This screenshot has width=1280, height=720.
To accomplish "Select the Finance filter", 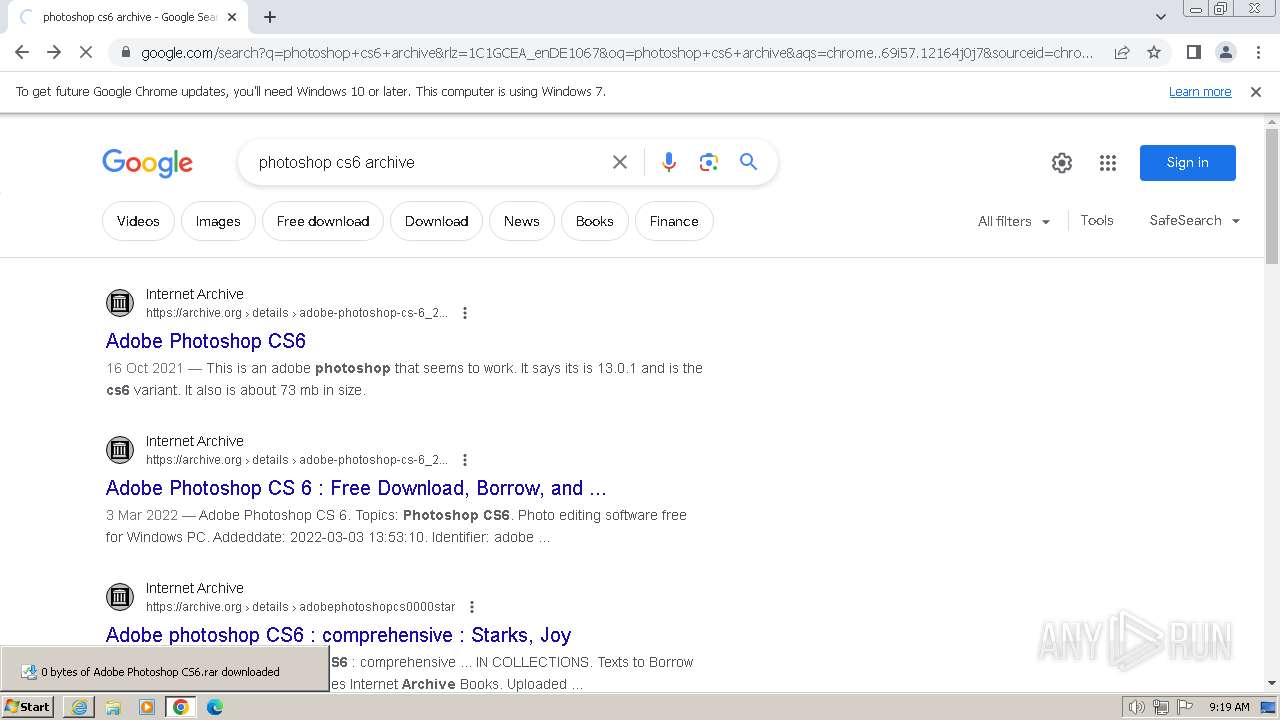I will point(674,221).
